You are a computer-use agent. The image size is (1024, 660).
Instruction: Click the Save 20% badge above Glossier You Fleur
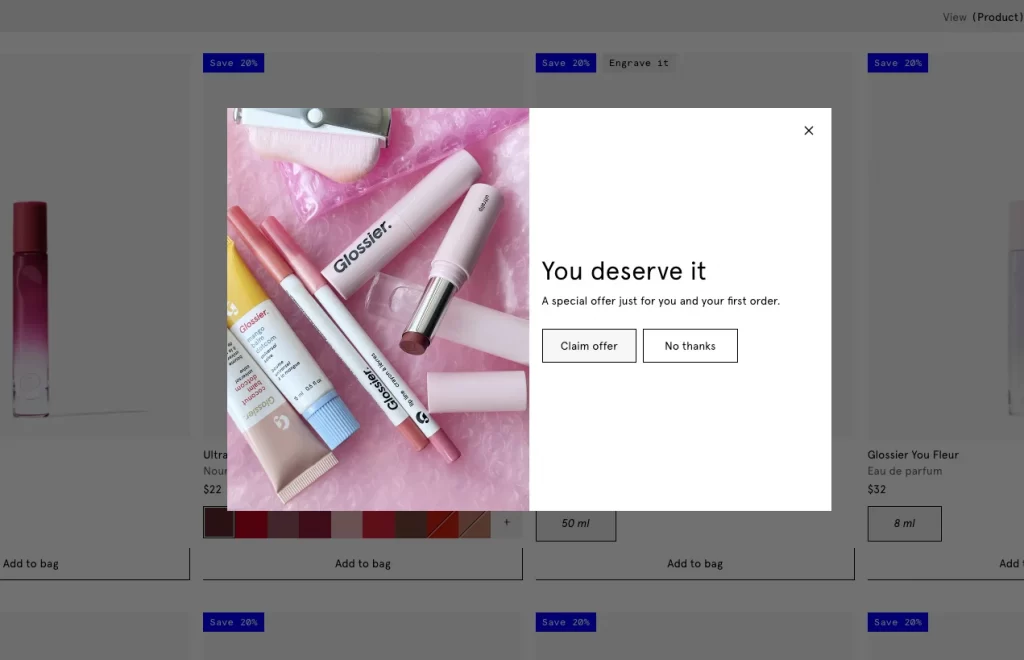click(897, 63)
